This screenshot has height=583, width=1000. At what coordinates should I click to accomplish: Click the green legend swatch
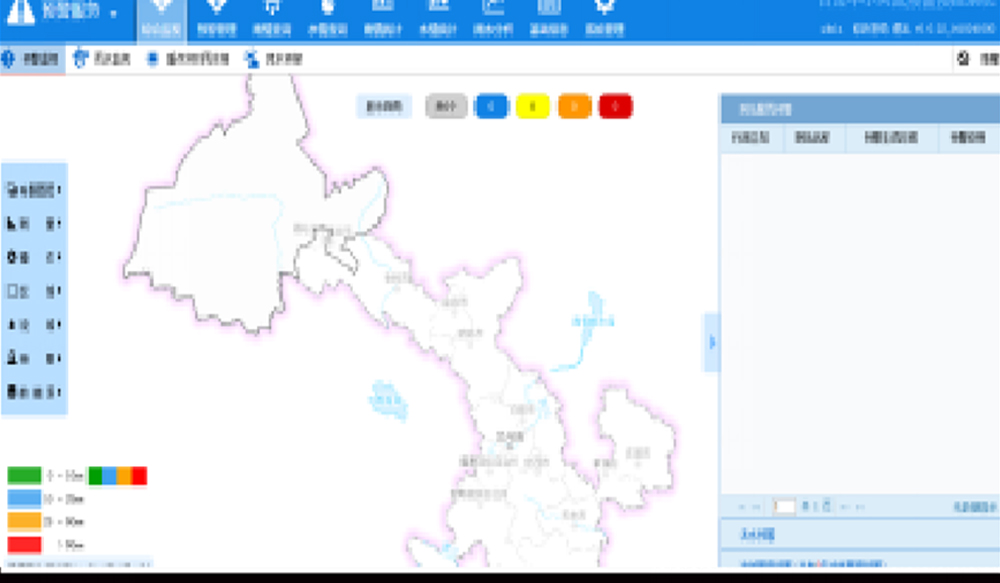coord(24,475)
